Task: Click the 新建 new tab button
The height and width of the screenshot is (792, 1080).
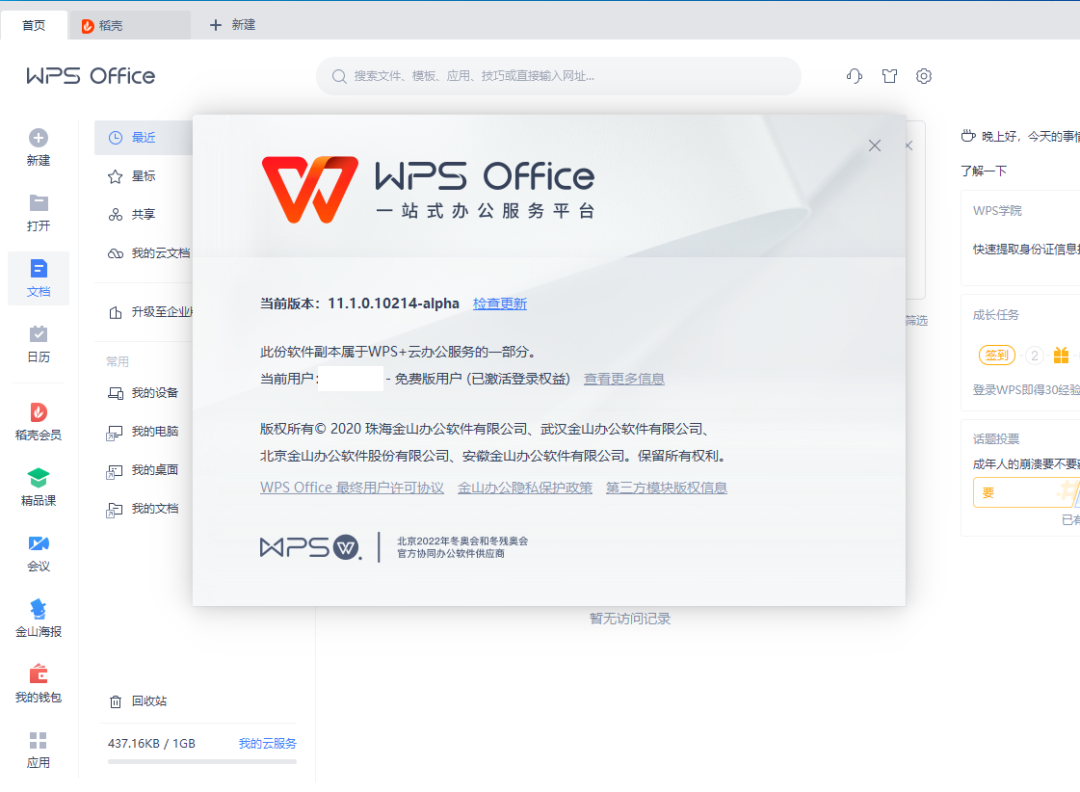Action: coord(233,25)
